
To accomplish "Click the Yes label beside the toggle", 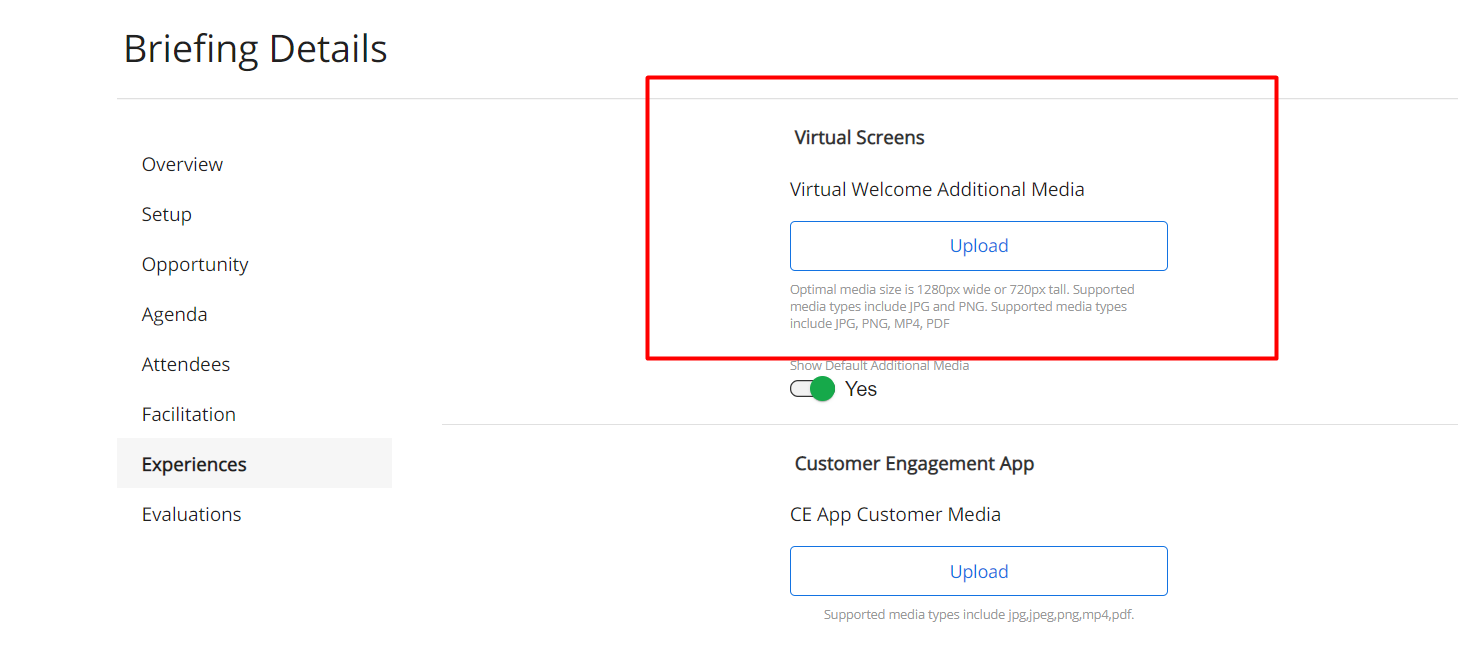I will [x=861, y=389].
